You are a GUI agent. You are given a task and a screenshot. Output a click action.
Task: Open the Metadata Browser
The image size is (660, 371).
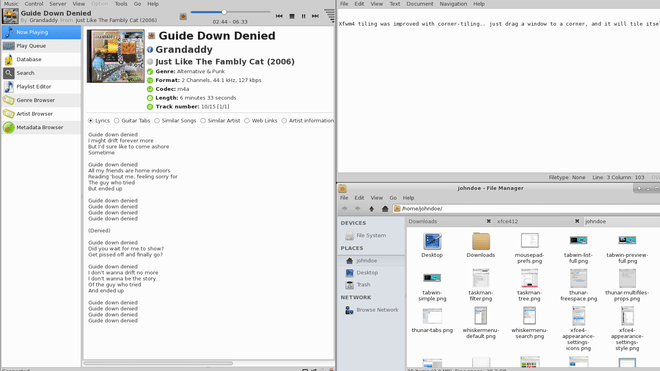click(41, 127)
